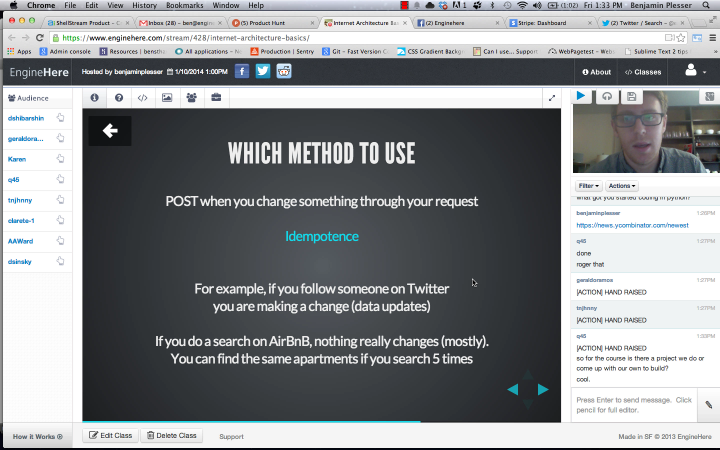Image resolution: width=720 pixels, height=450 pixels.
Task: Click the chat message input field
Action: tap(633, 404)
